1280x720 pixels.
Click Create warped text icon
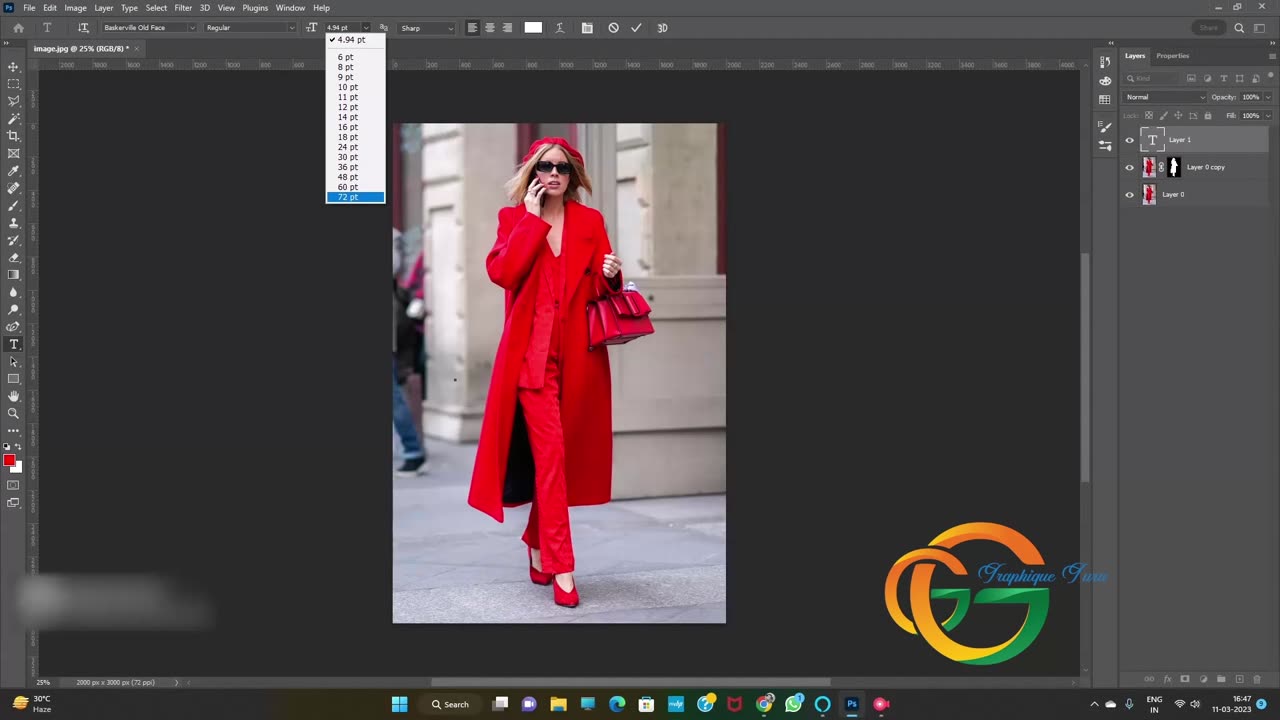coord(559,28)
